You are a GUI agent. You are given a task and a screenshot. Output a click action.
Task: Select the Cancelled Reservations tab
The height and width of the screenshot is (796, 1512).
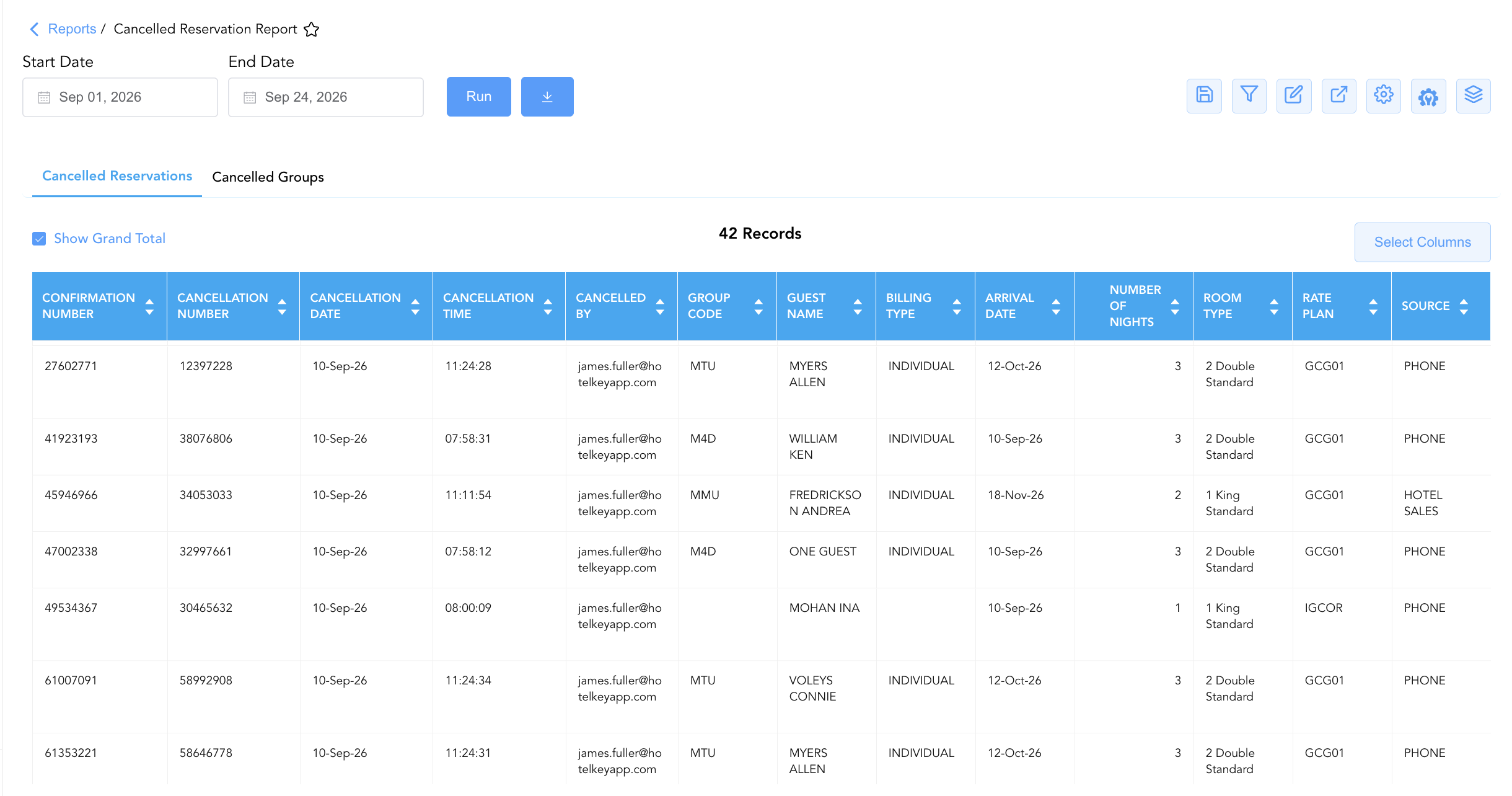pos(117,176)
